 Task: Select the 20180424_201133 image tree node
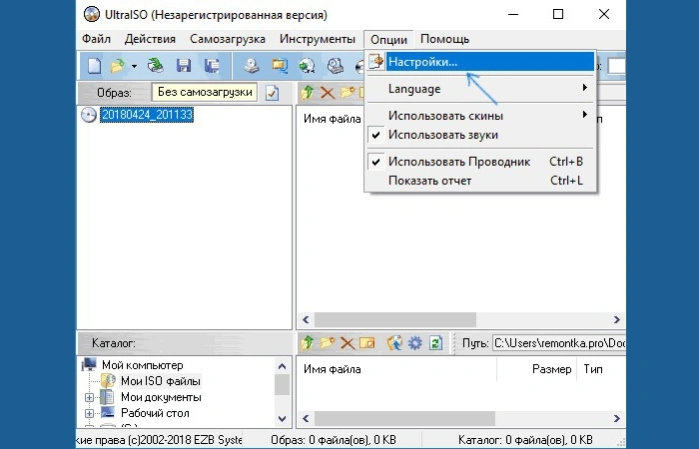147,115
